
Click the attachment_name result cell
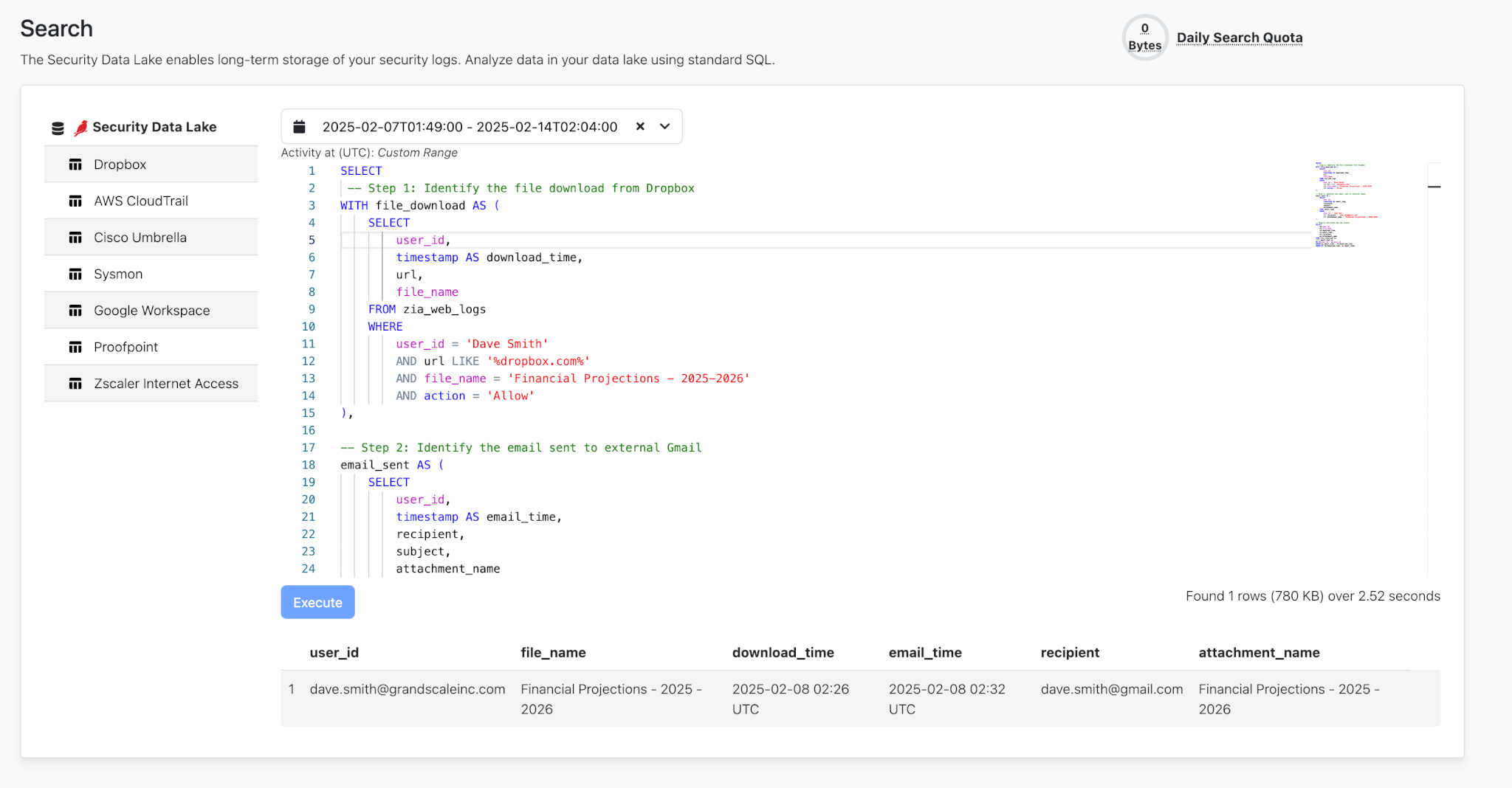pyautogui.click(x=1289, y=699)
